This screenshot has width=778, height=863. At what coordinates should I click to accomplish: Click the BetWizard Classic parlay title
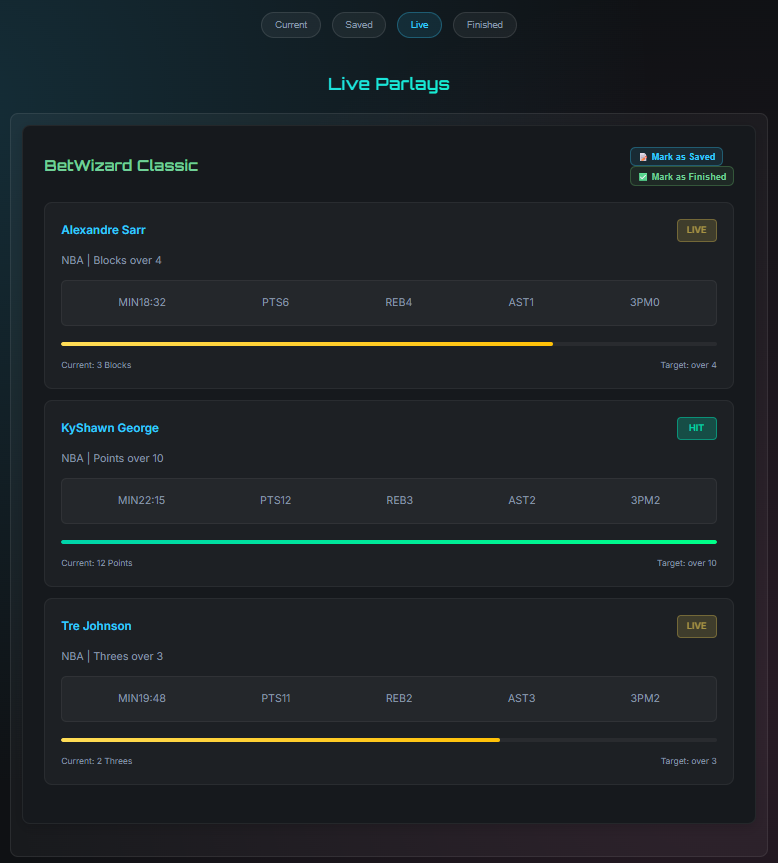coord(122,166)
